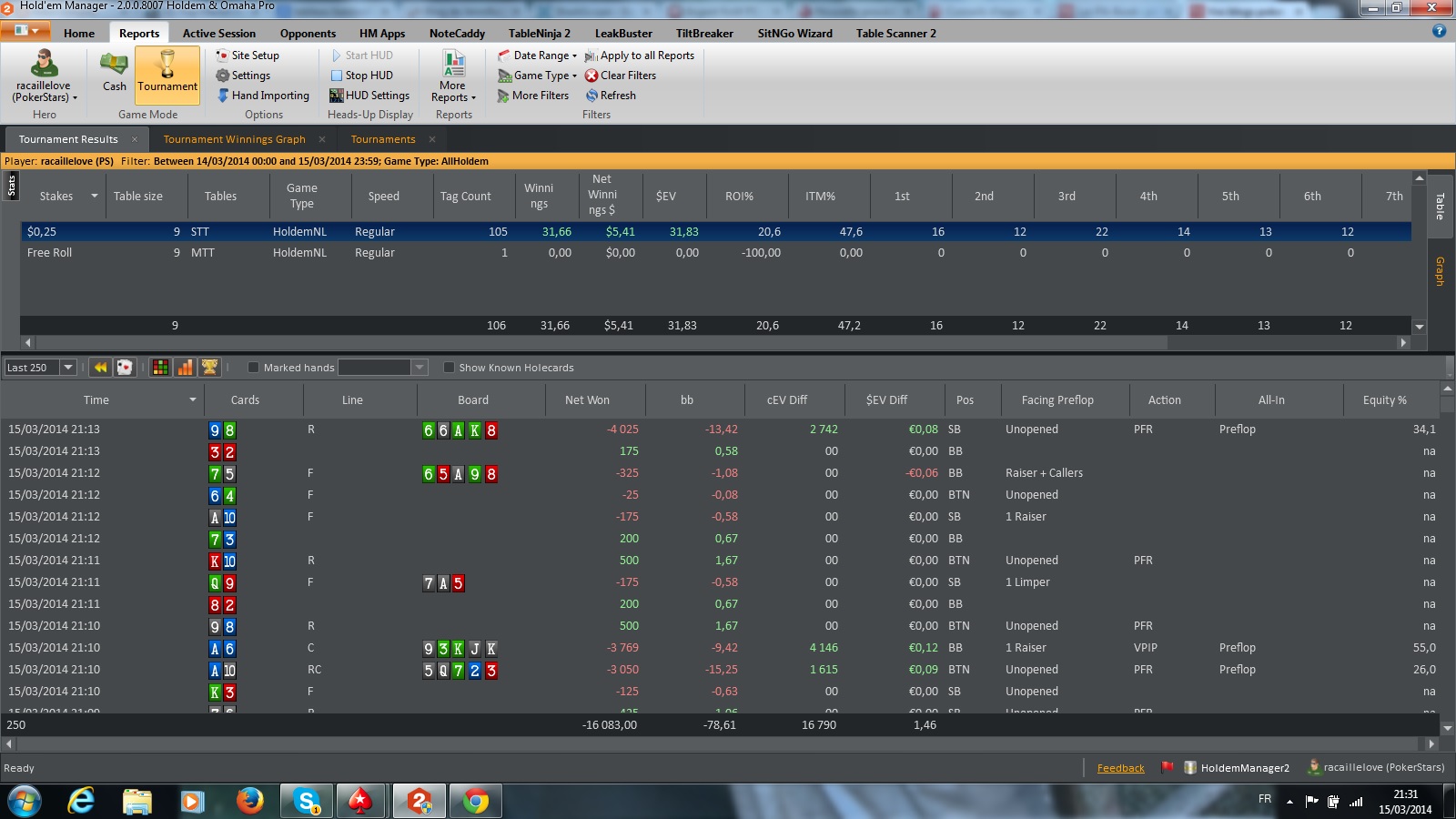The width and height of the screenshot is (1456, 819).
Task: Open Site Setup options
Action: (x=248, y=56)
